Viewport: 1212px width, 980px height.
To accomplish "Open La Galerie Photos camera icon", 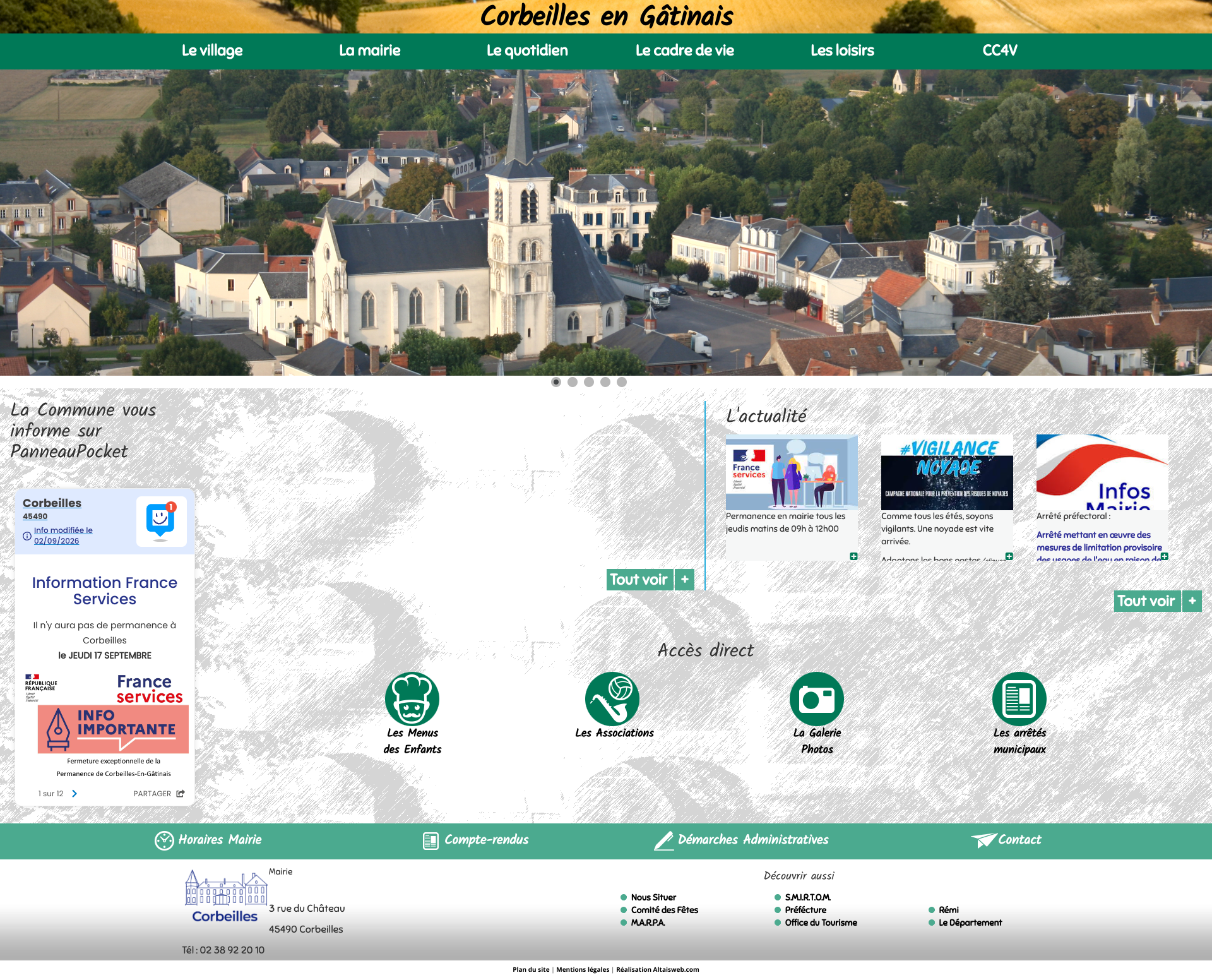I will (817, 698).
